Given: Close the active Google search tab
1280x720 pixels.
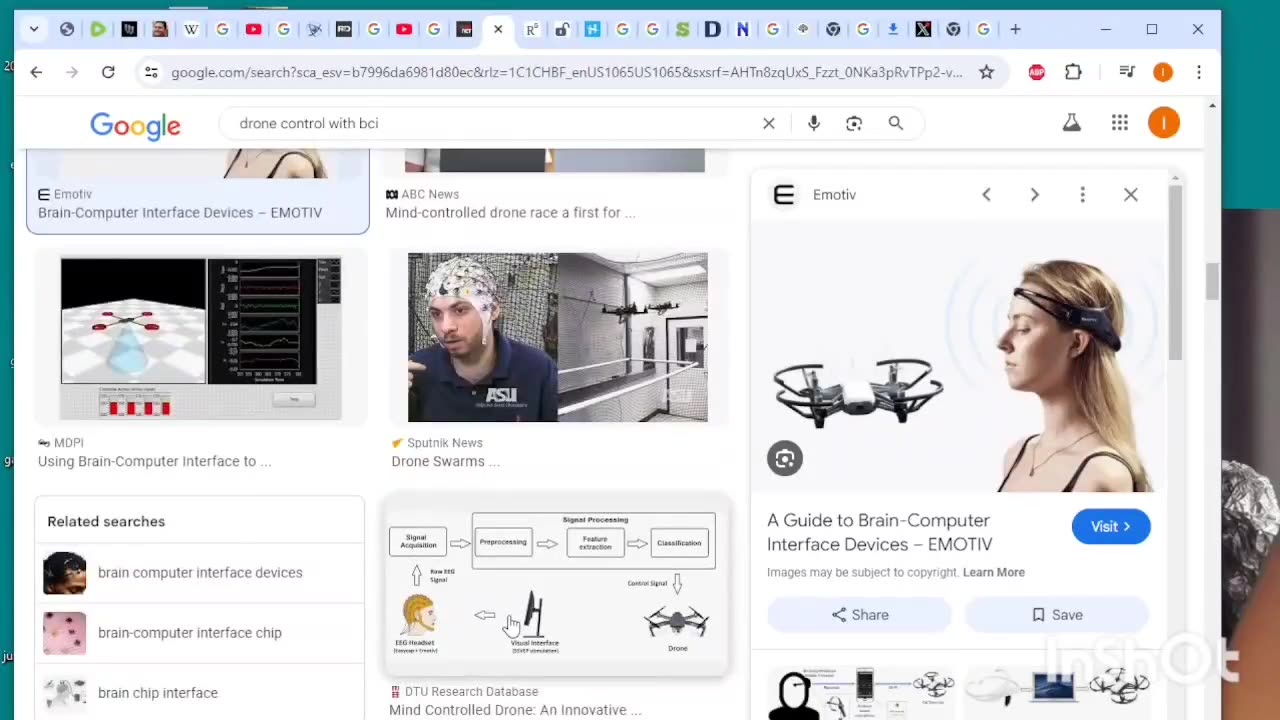Looking at the screenshot, I should 498,30.
